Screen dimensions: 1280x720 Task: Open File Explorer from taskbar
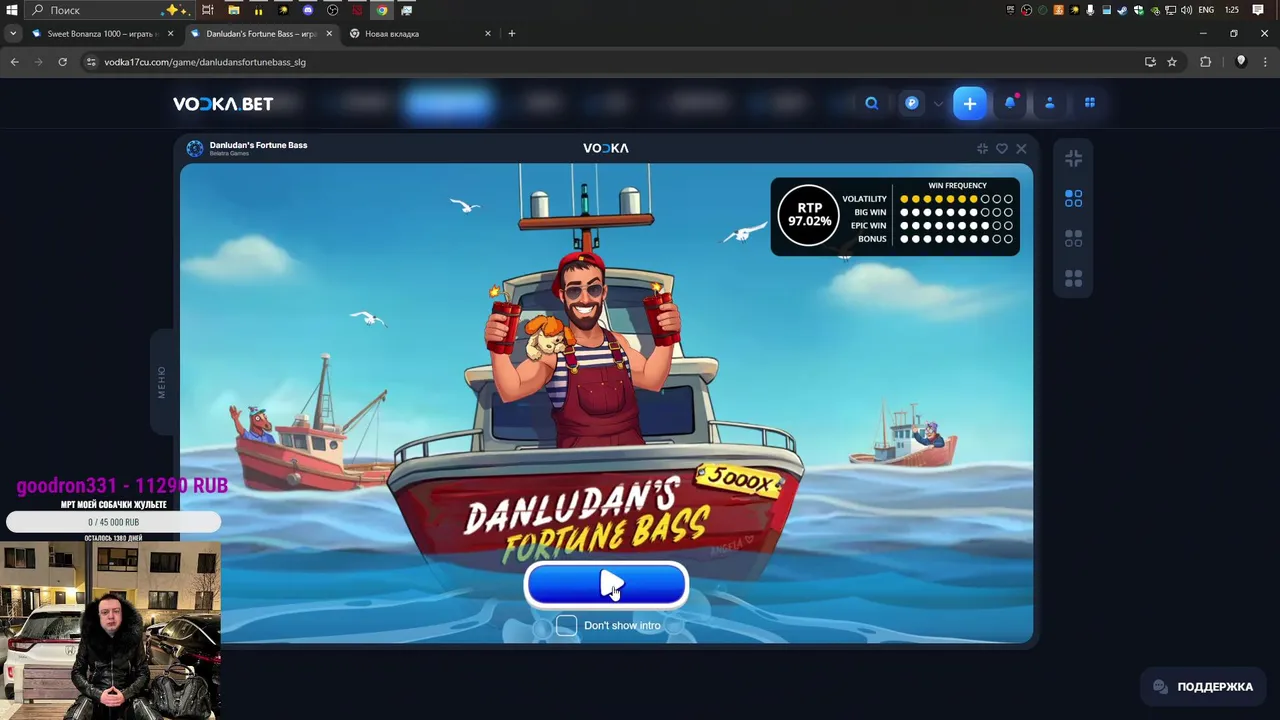click(233, 10)
